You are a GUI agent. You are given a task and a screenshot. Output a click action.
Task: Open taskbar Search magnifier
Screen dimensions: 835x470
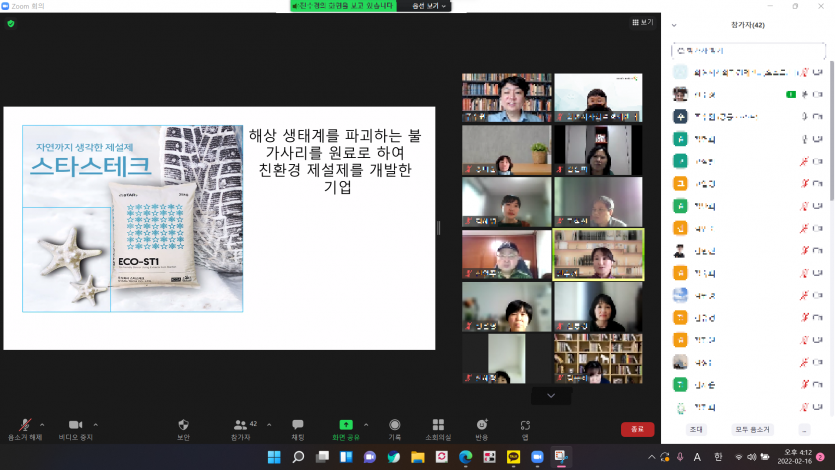(298, 457)
